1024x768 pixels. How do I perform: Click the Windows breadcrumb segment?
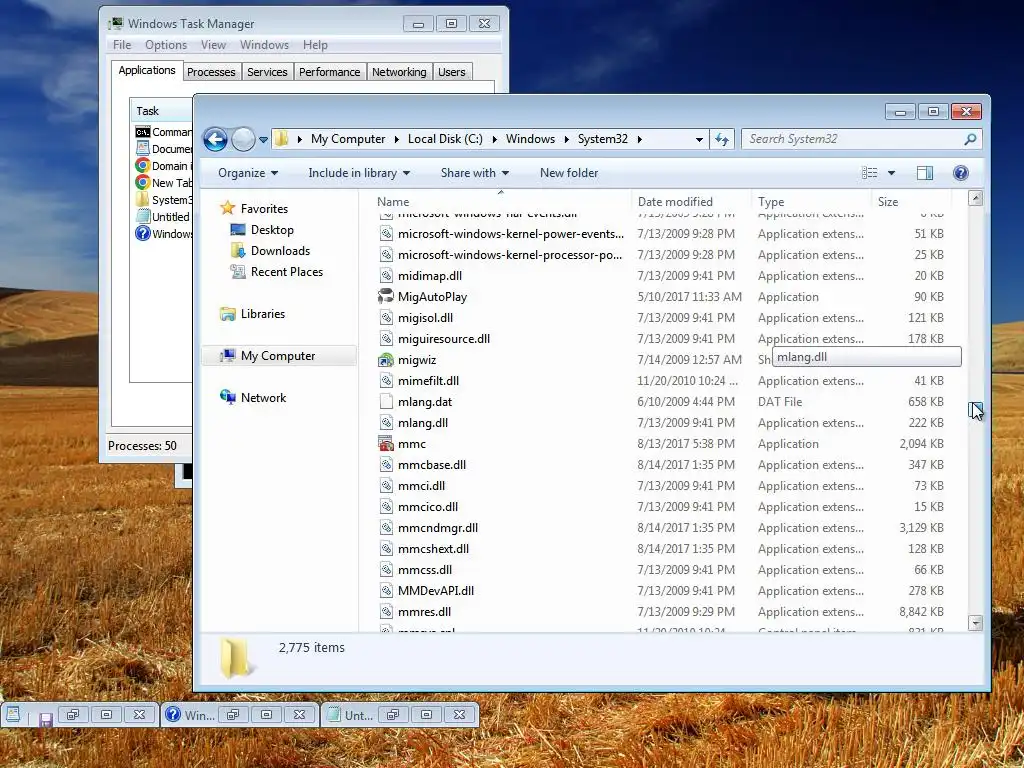(530, 139)
